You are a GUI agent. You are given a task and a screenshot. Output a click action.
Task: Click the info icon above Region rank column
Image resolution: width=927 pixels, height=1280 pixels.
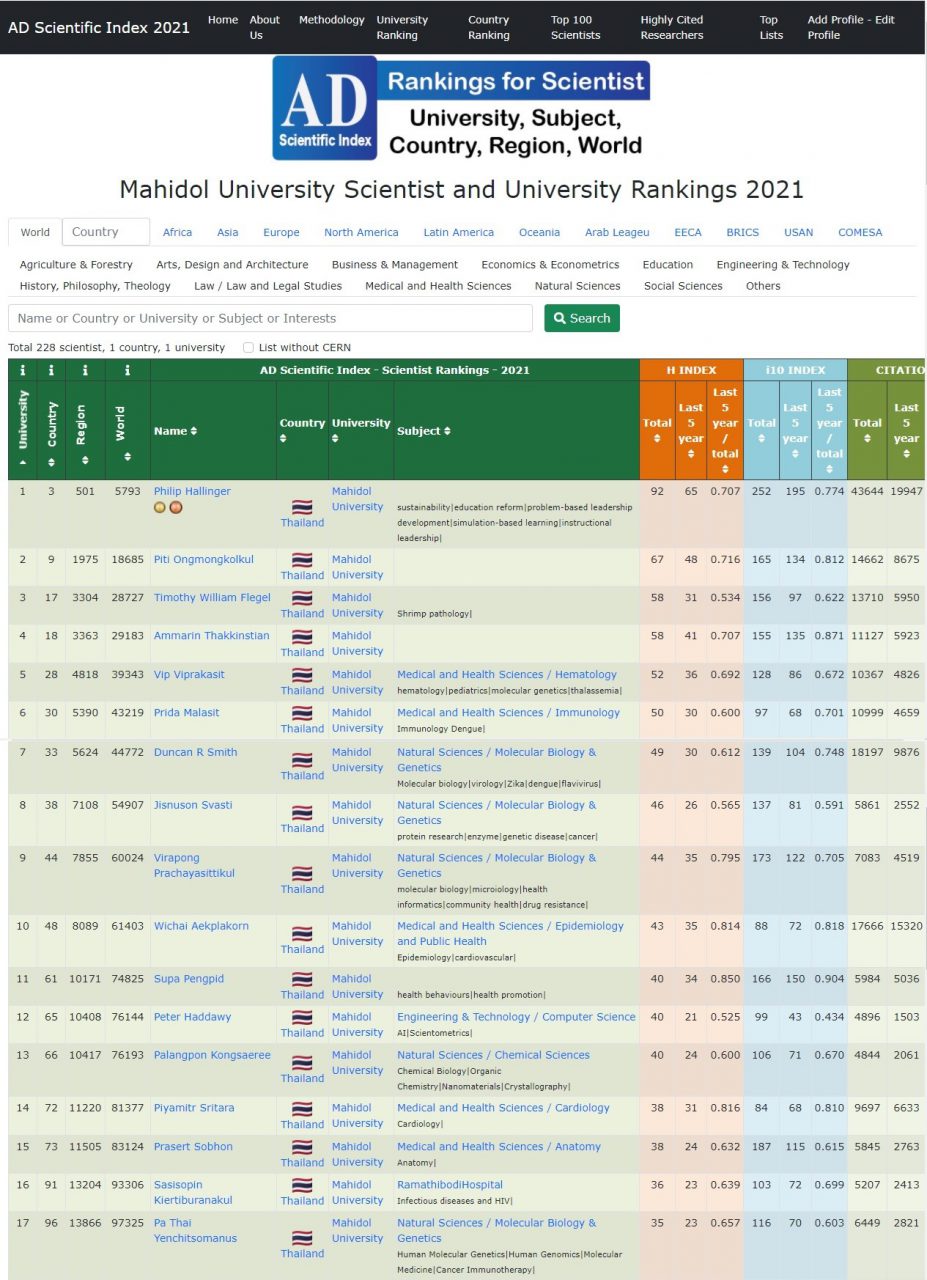[x=85, y=370]
